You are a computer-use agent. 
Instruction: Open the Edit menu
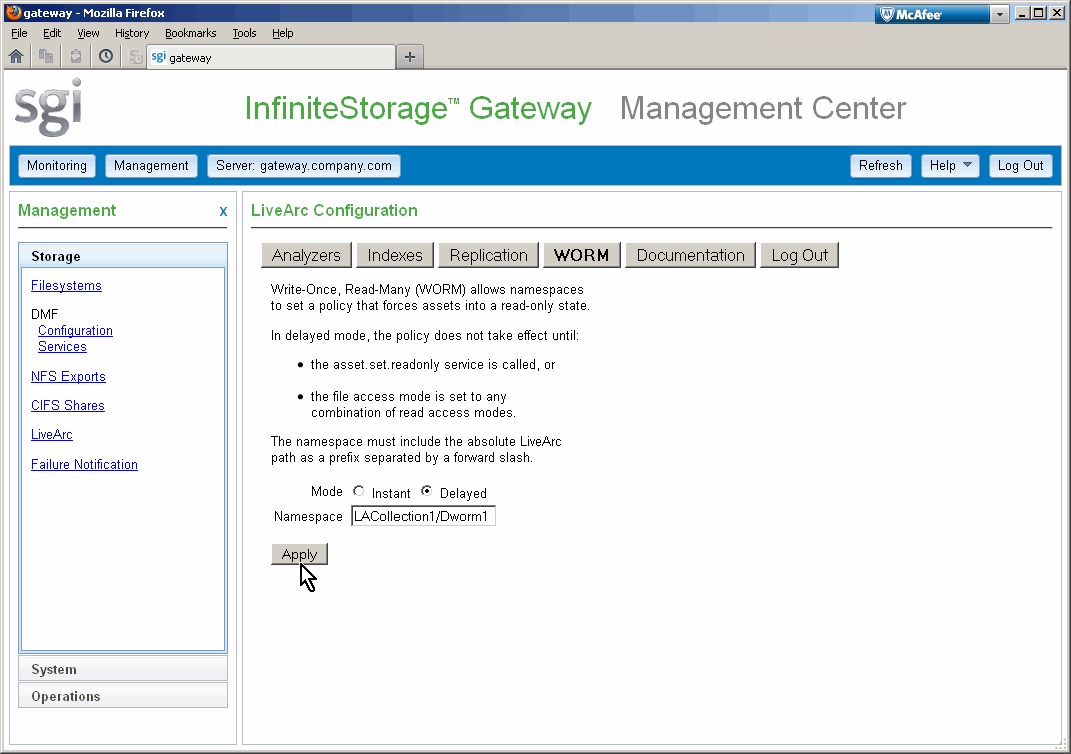coord(52,33)
